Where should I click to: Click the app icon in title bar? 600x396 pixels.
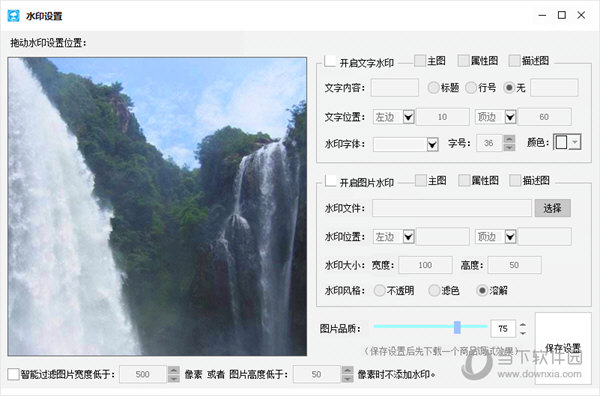(x=13, y=16)
